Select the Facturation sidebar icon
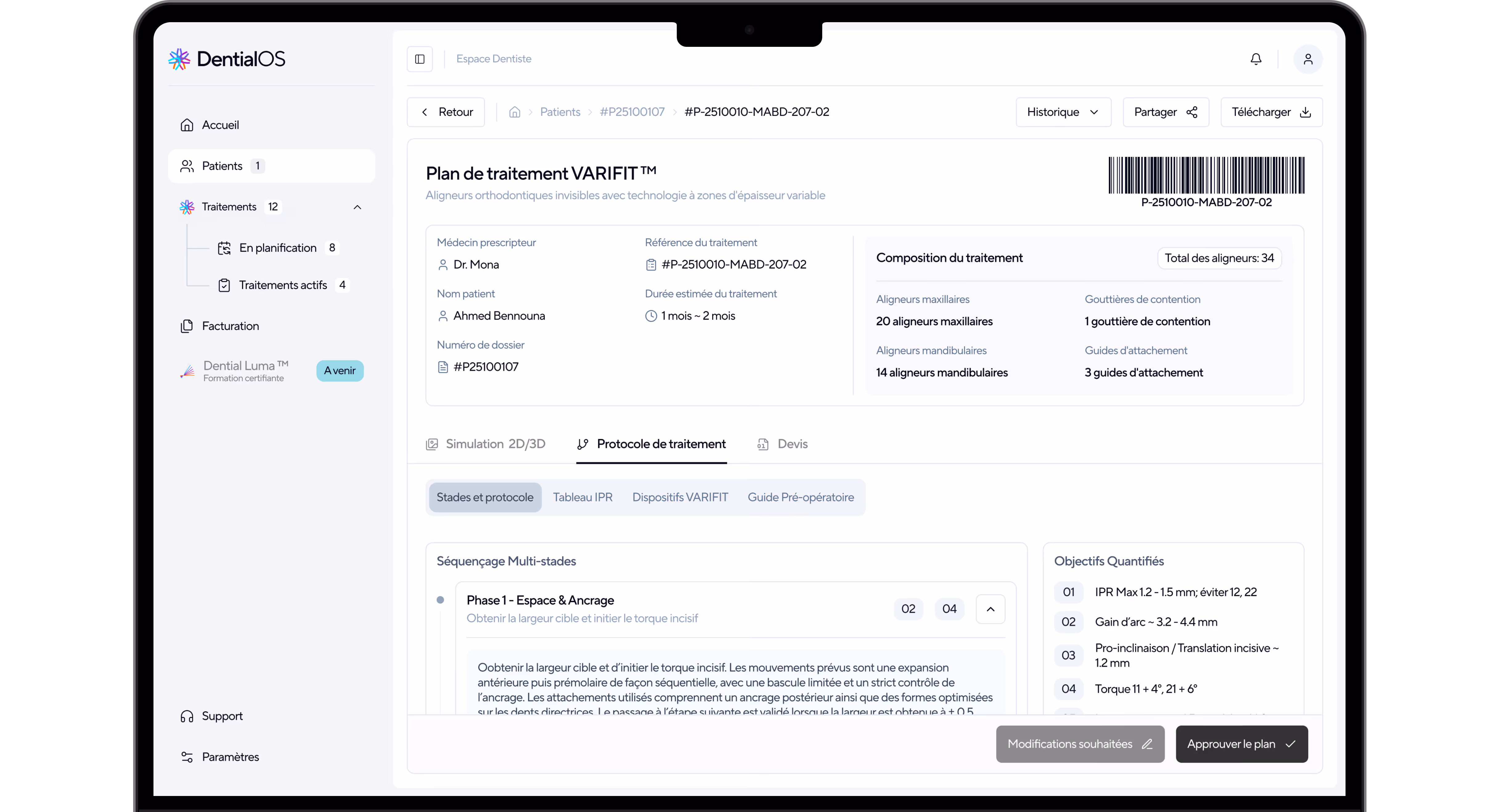1499x812 pixels. 186,326
